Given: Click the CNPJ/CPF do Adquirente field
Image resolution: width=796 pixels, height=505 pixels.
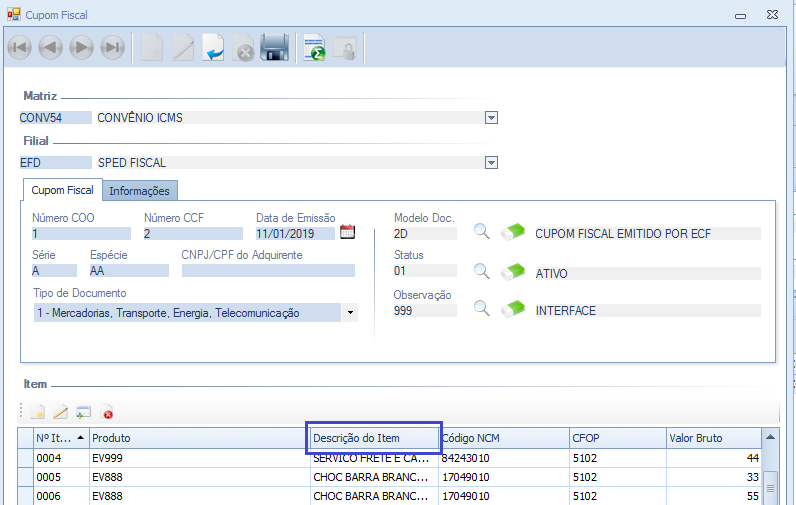Looking at the screenshot, I should 267,271.
